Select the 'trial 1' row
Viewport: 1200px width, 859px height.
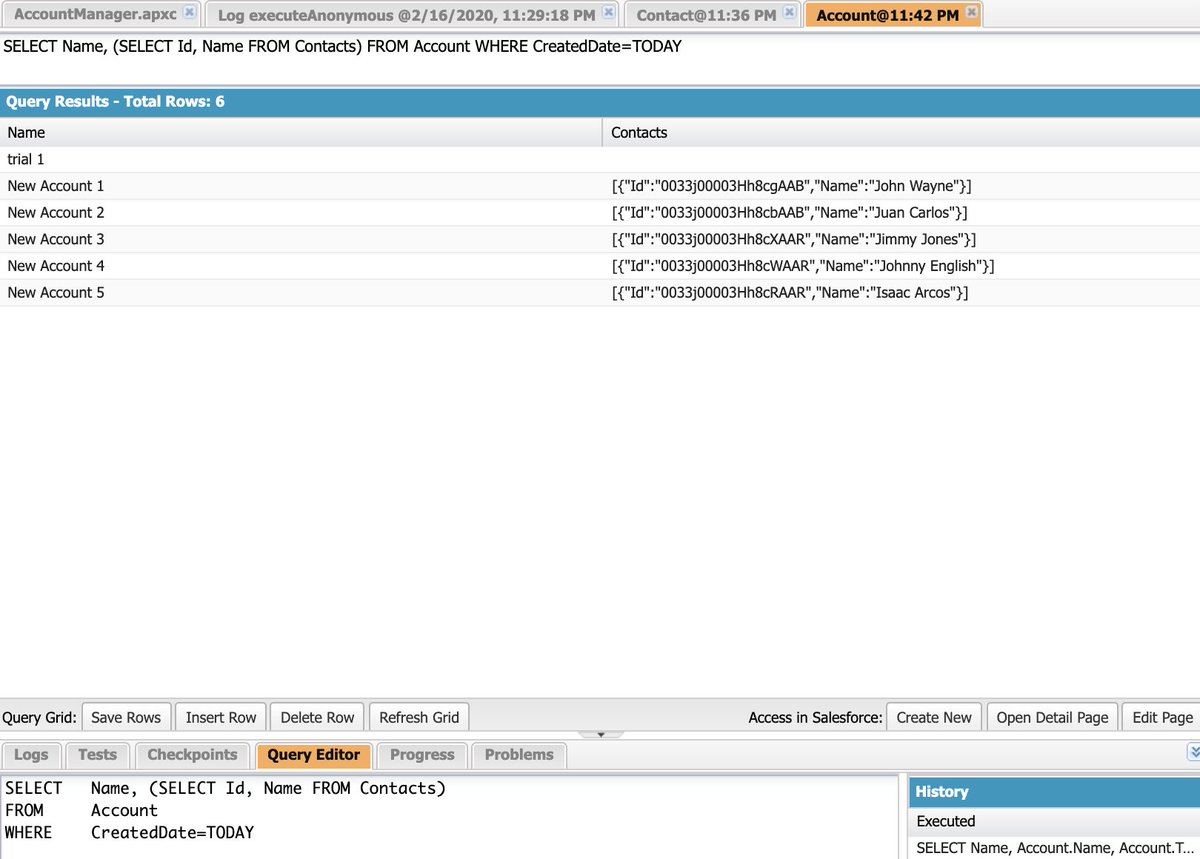[600, 159]
